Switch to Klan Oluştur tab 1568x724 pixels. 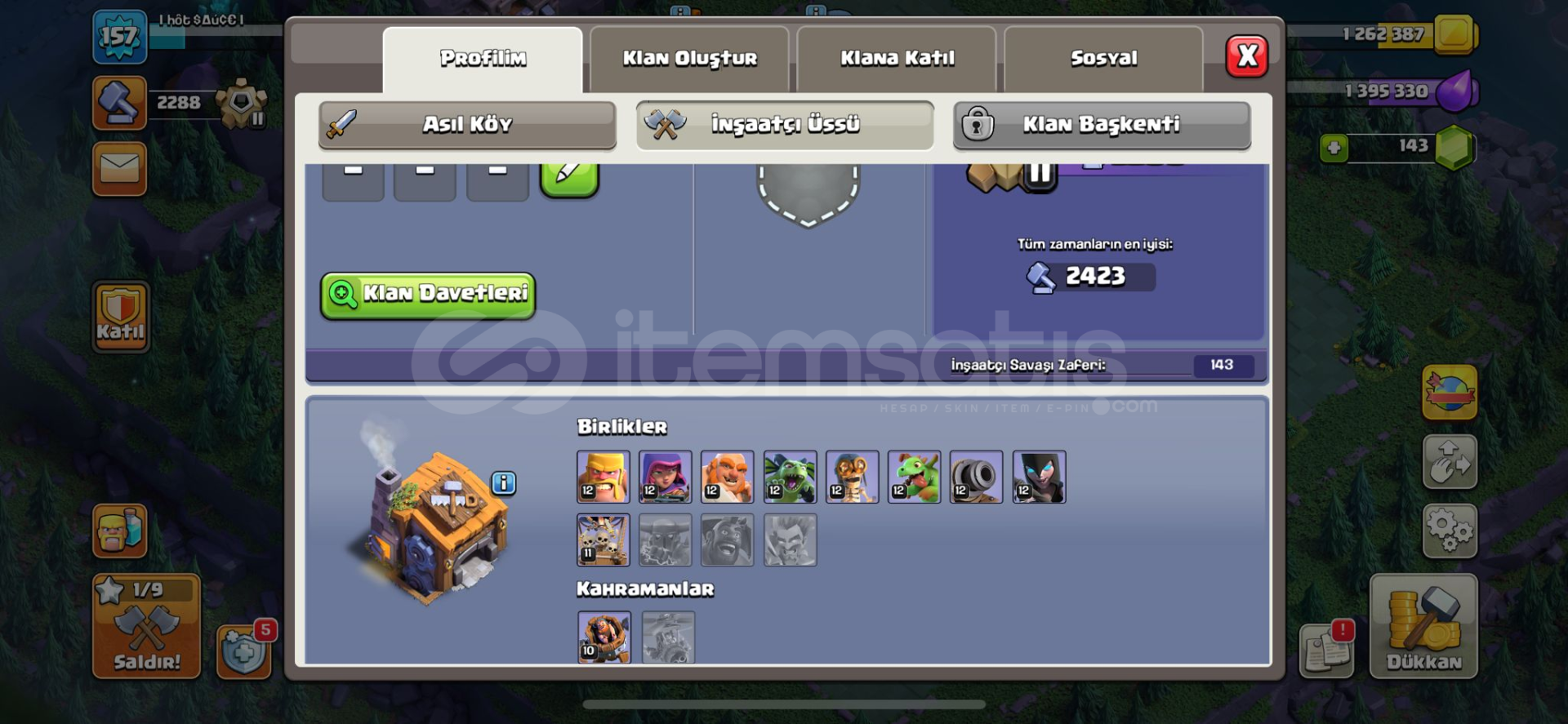pyautogui.click(x=689, y=59)
